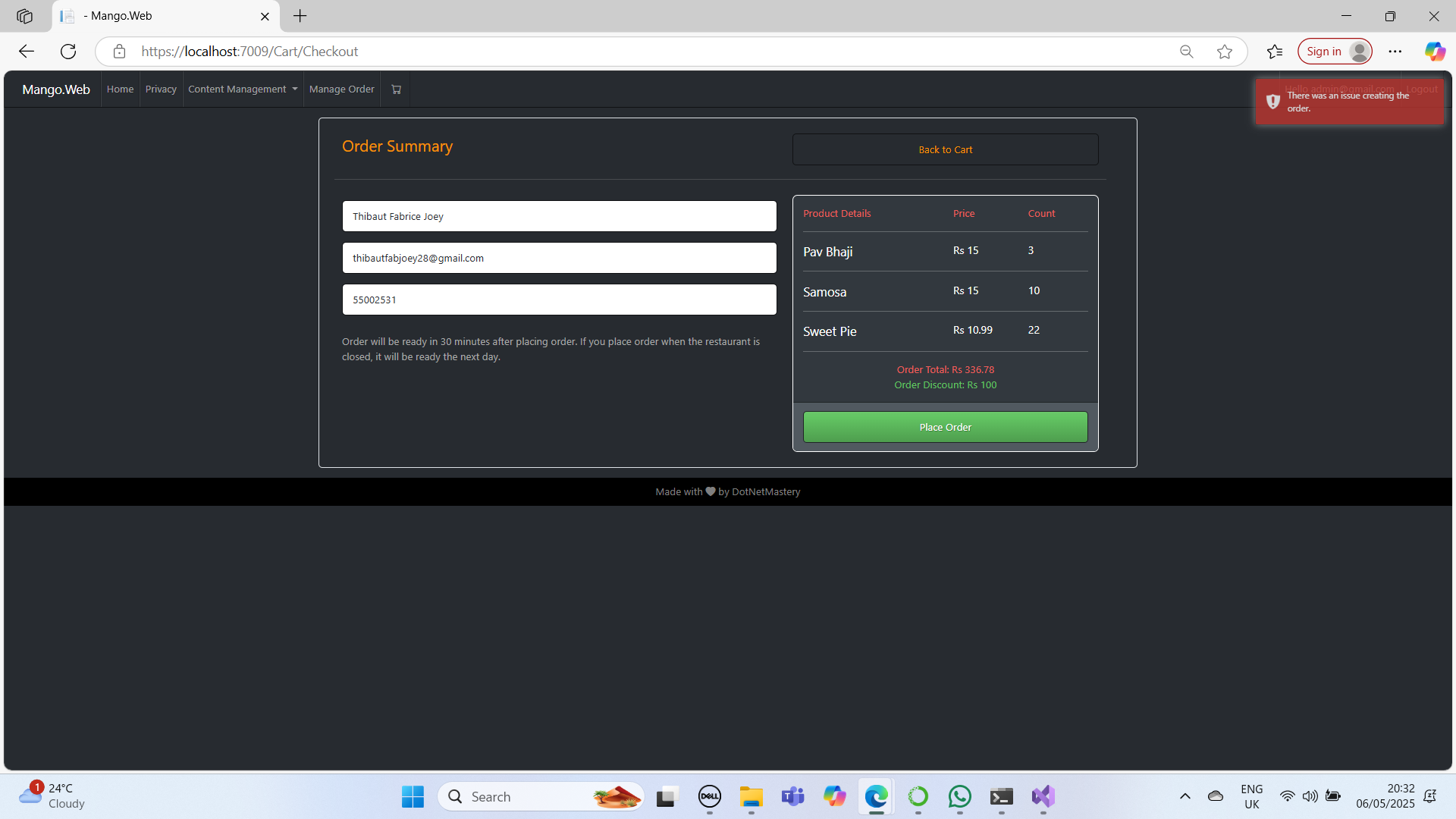1456x819 pixels.
Task: Show hidden system tray icons chevron
Action: point(1185,796)
